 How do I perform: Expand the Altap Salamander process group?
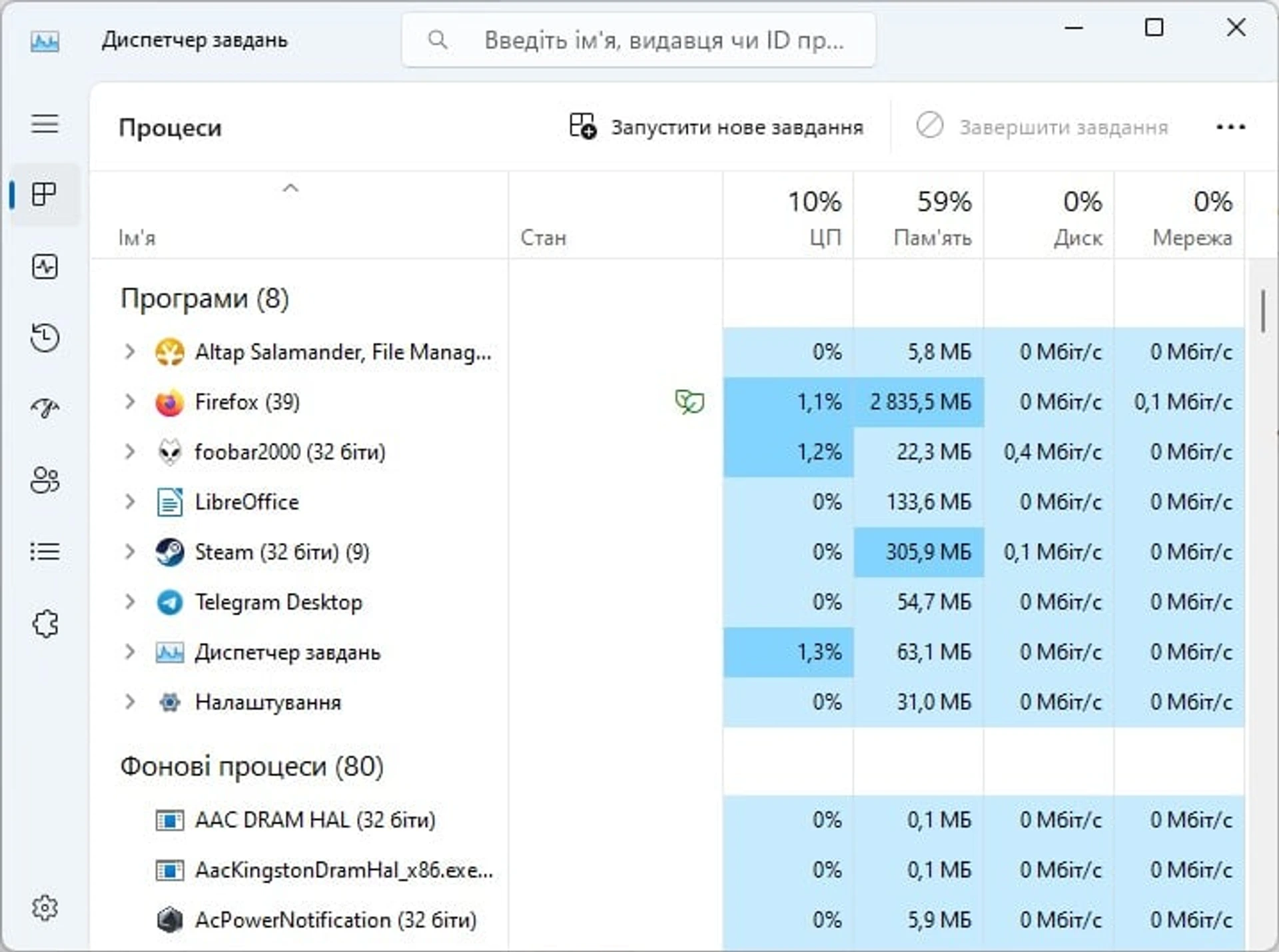pos(130,352)
